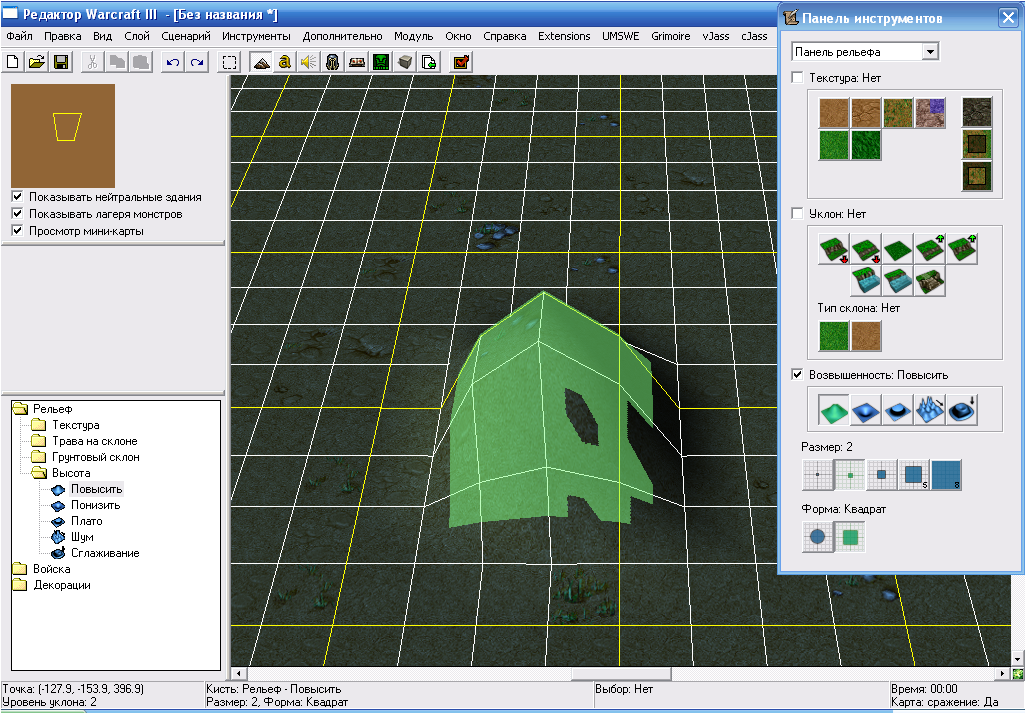
Task: Choose the shallow water cliff tool
Action: point(897,281)
